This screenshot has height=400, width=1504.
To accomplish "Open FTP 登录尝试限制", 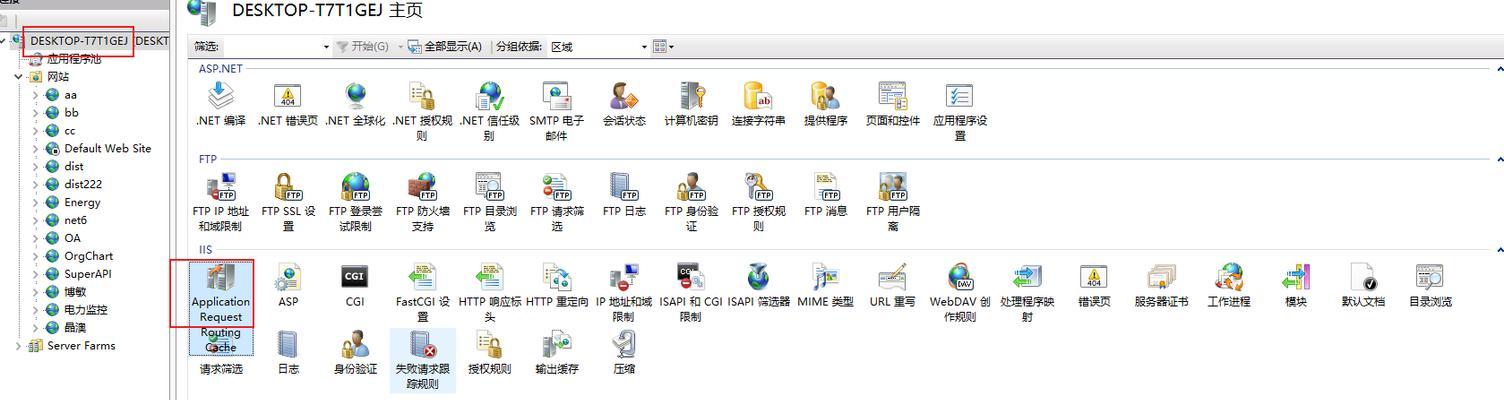I will (355, 201).
